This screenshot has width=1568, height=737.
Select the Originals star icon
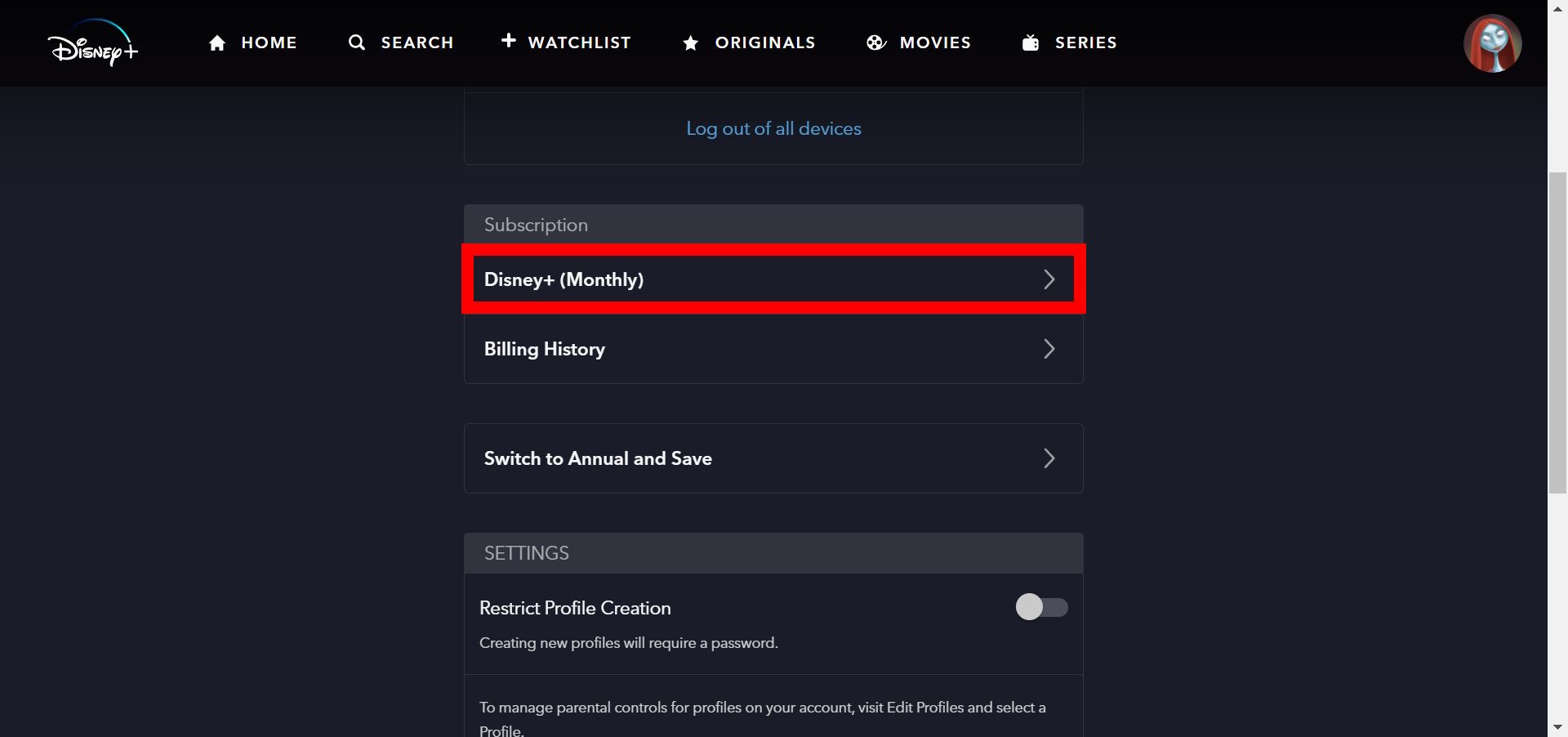tap(691, 42)
